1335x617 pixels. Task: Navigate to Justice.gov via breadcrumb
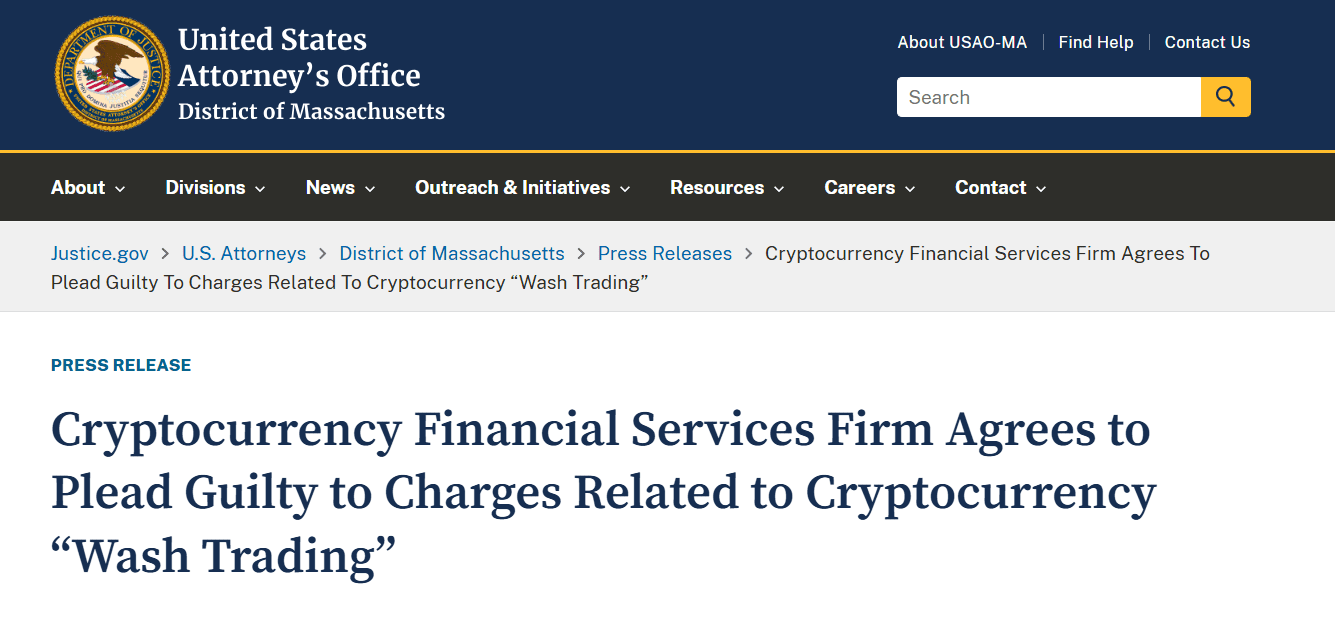99,253
